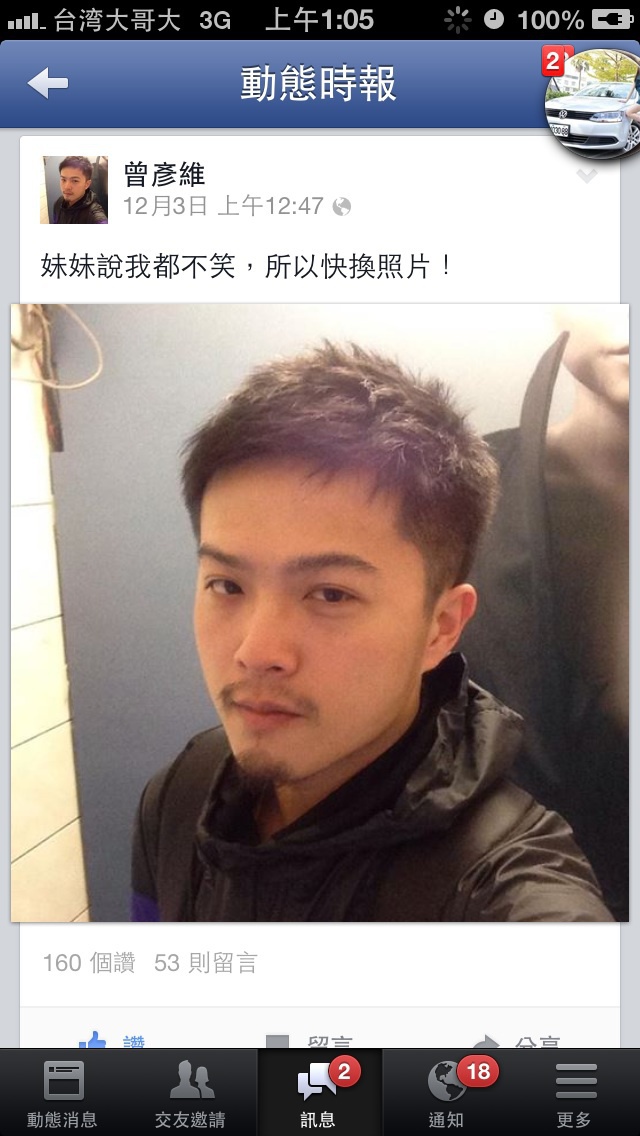Tap the 動態時報 header title
Image resolution: width=640 pixels, height=1136 pixels.
pyautogui.click(x=319, y=84)
